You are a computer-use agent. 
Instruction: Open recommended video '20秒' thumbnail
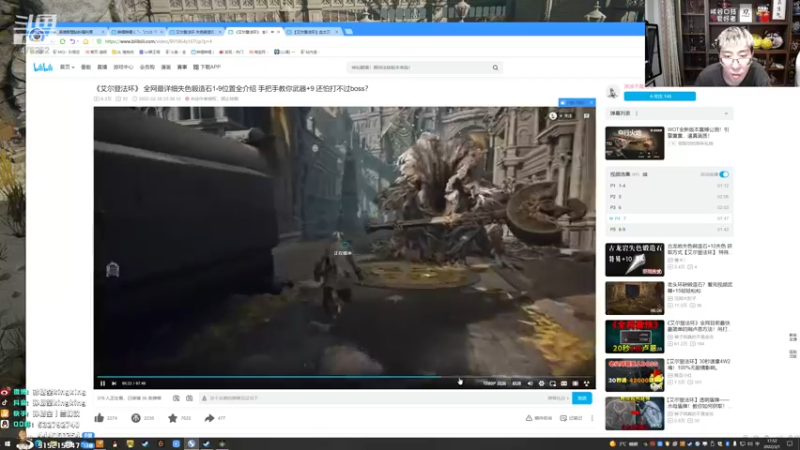tap(635, 337)
